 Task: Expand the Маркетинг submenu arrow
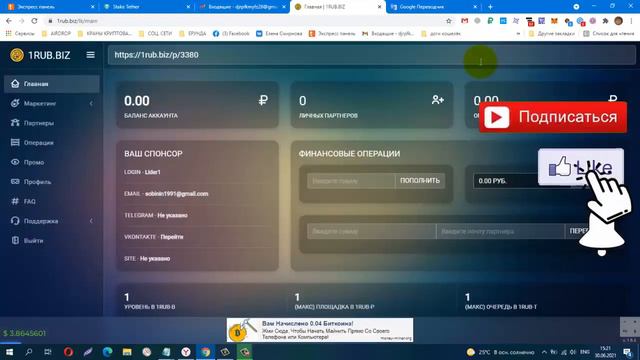pyautogui.click(x=91, y=104)
